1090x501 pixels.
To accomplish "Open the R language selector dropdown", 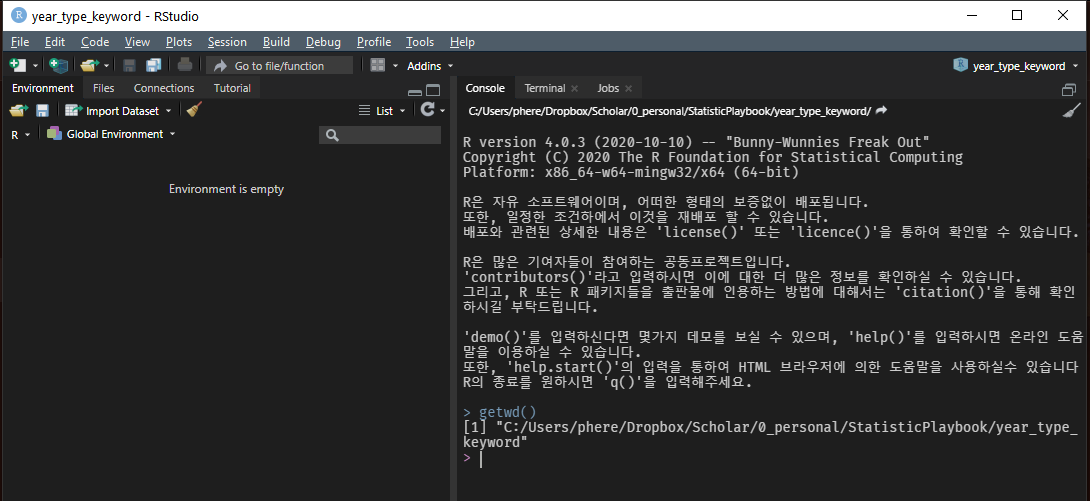I will (21, 134).
